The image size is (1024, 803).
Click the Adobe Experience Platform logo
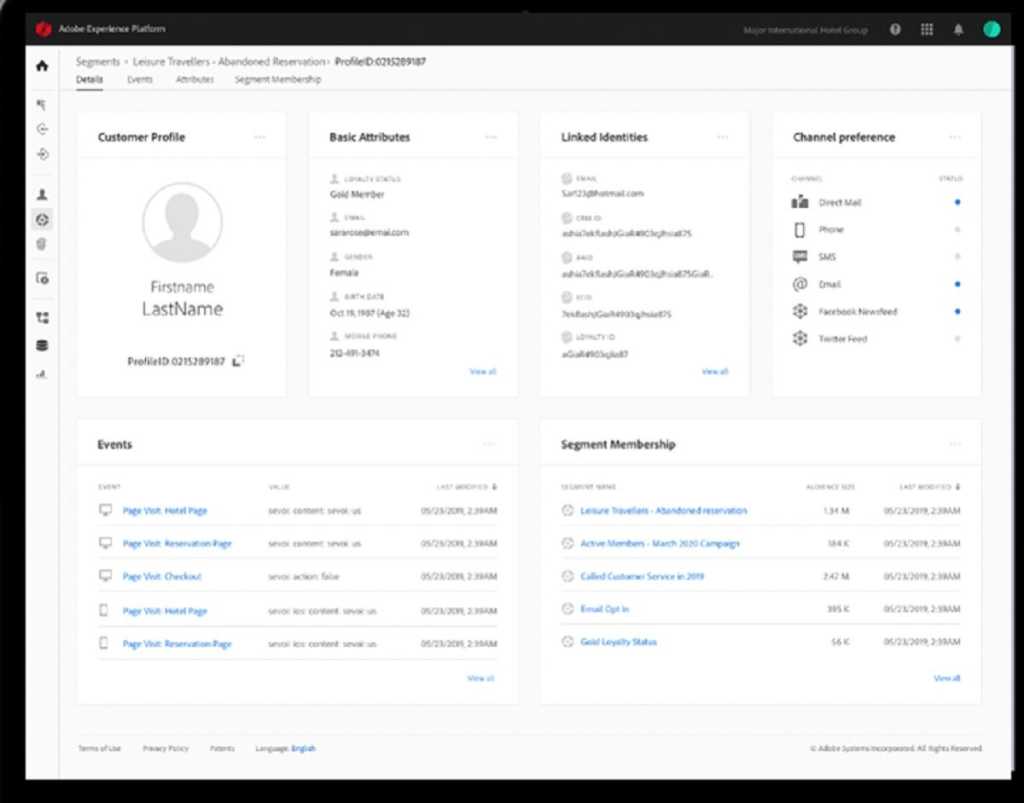click(x=44, y=29)
